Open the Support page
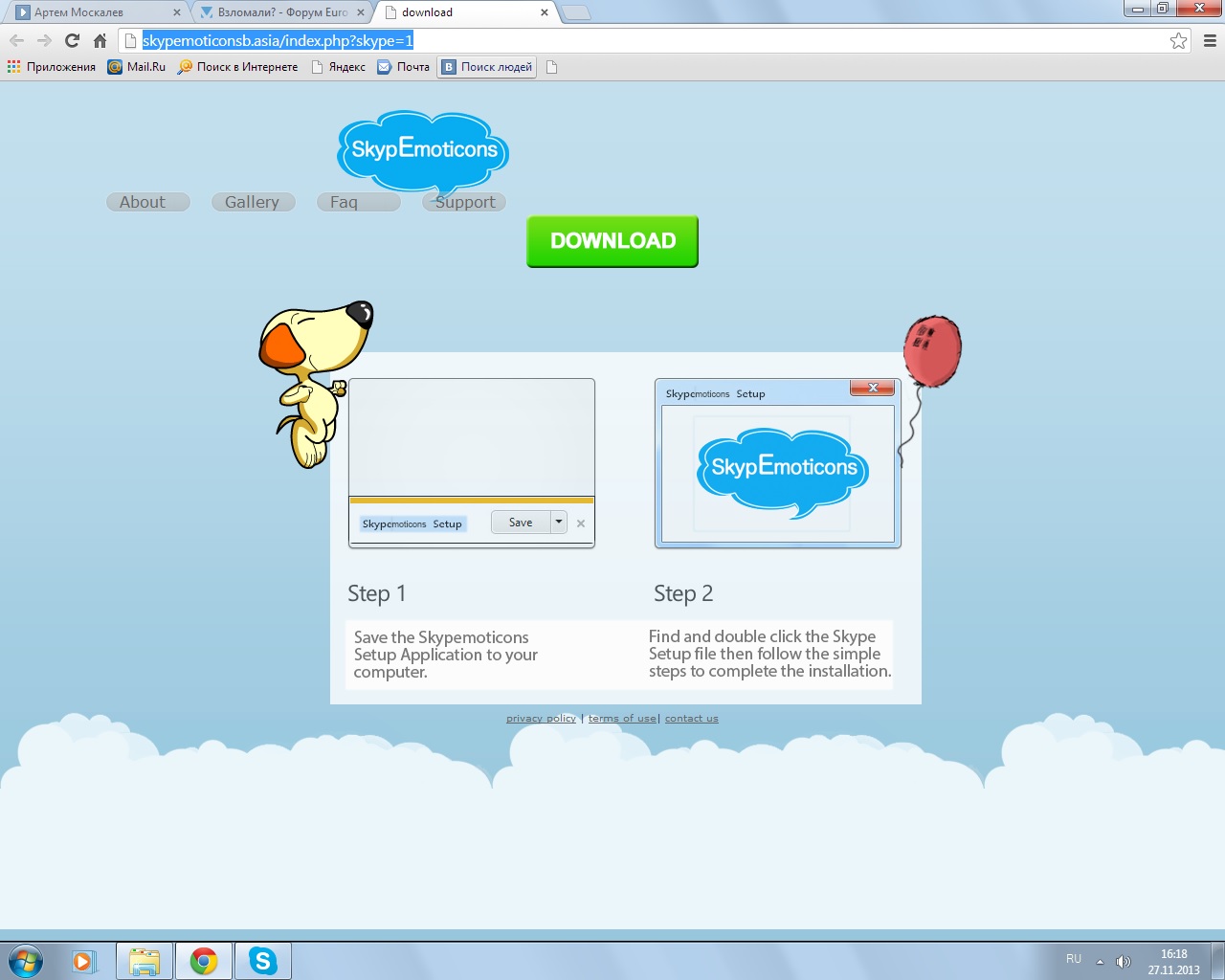 464,202
